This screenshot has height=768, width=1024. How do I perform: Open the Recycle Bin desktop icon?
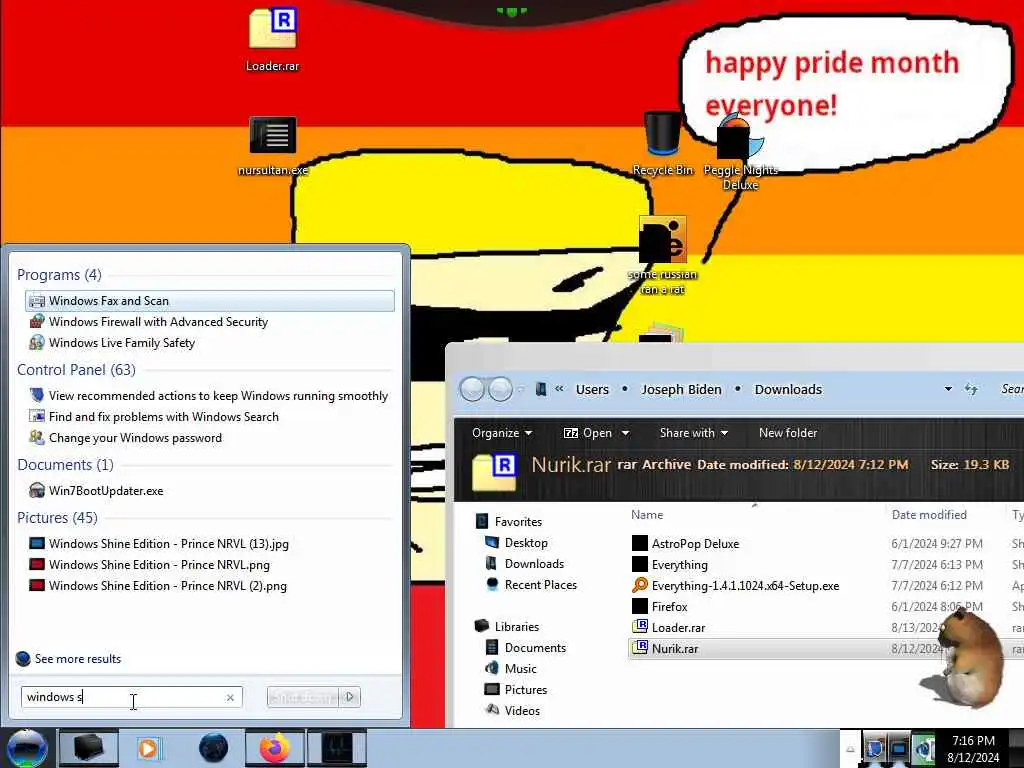pos(663,144)
